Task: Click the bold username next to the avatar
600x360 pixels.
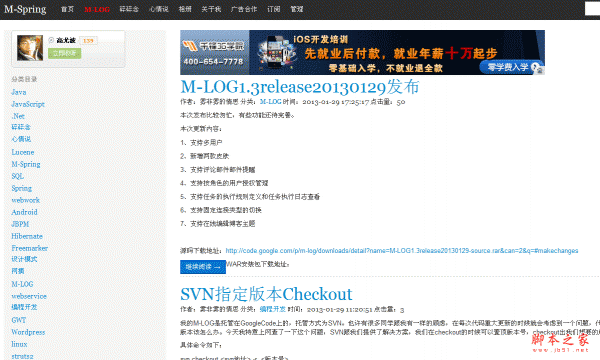Action: click(x=66, y=40)
